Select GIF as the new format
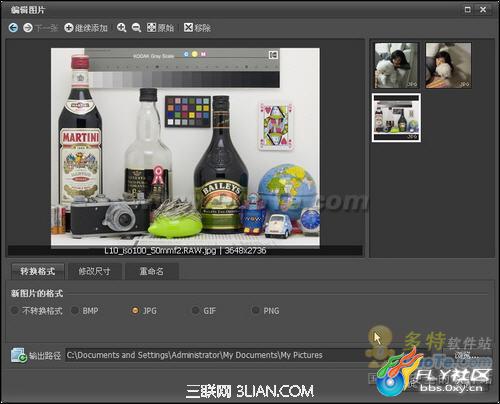This screenshot has width=500, height=404. tap(204, 311)
